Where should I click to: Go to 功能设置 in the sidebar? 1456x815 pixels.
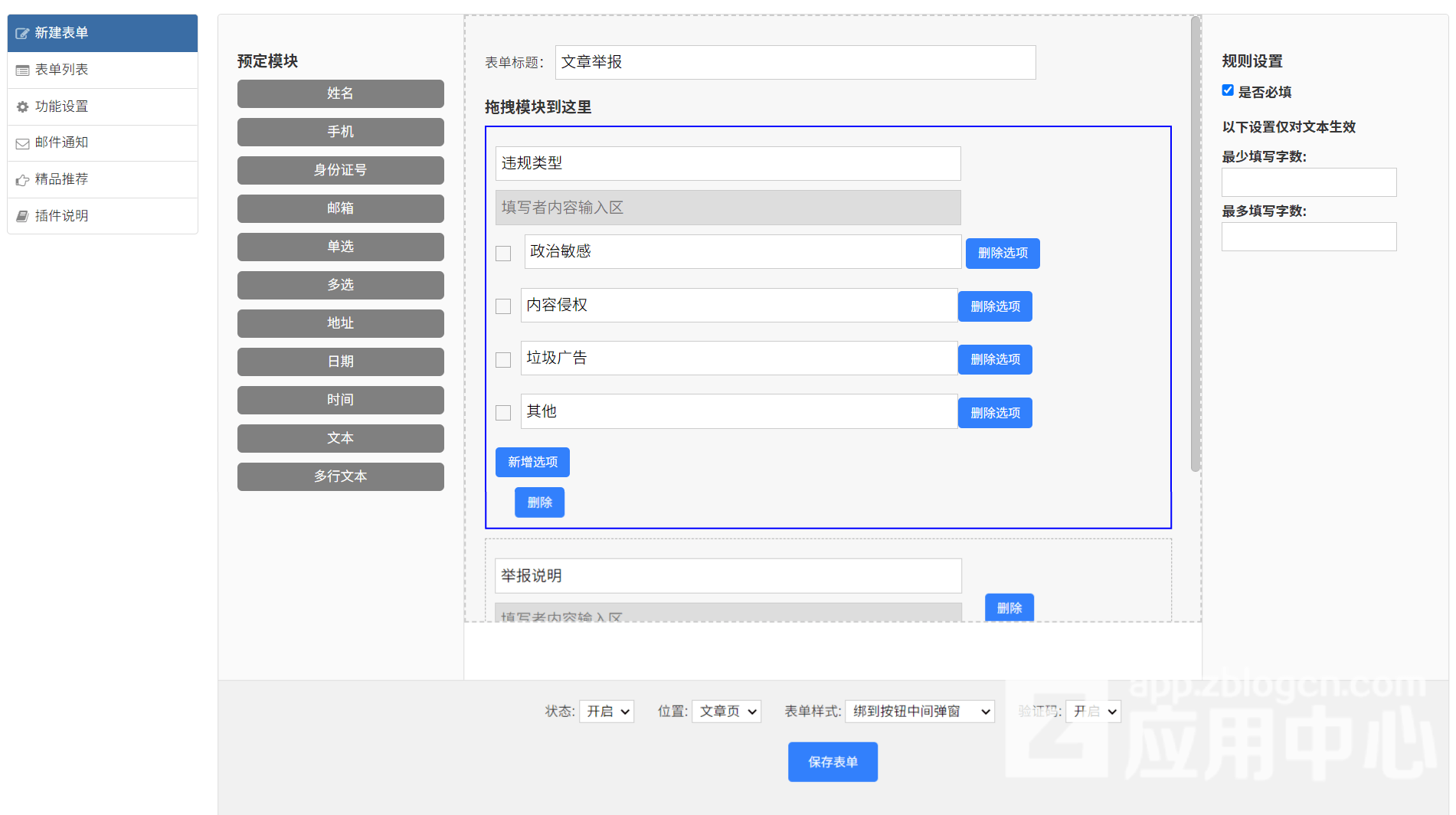click(x=61, y=106)
